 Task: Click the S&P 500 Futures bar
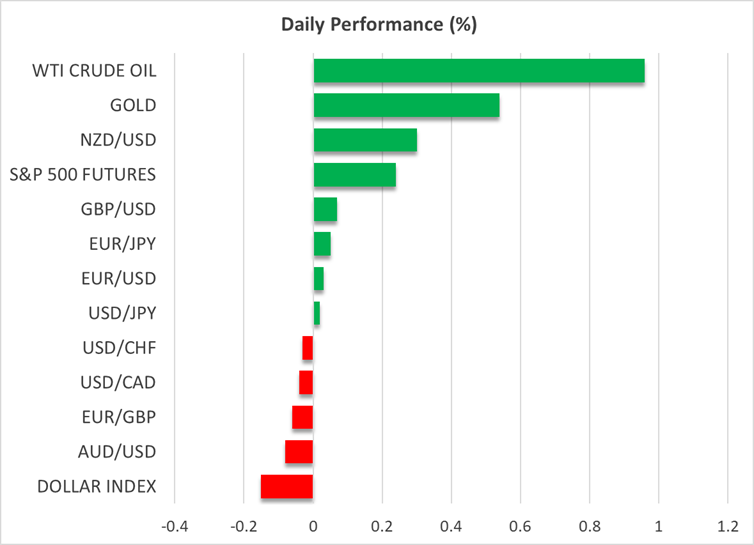point(354,175)
